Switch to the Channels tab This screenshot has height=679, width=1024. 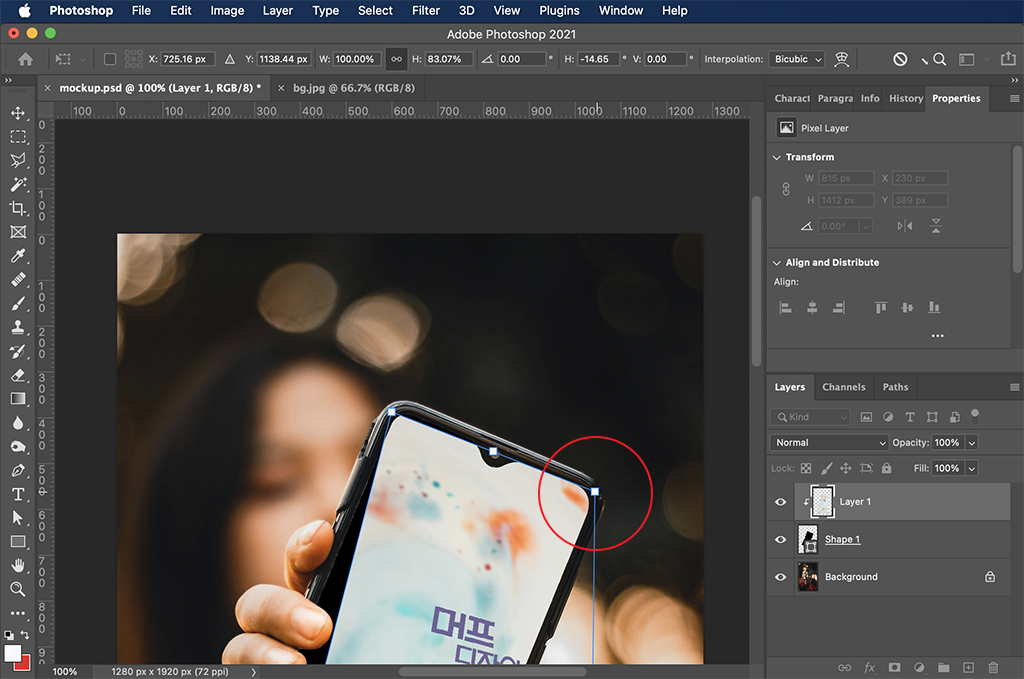tap(843, 387)
